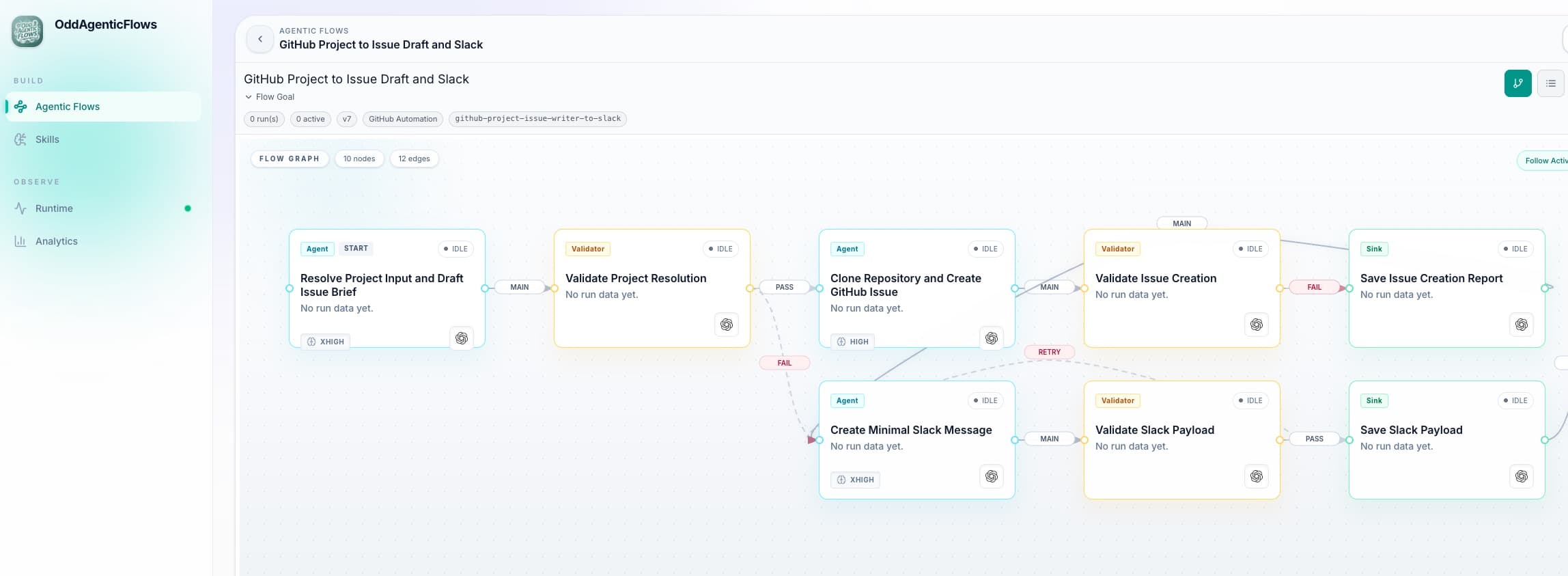Viewport: 1568px width, 576px height.
Task: Click the START badge on the first node
Action: (356, 249)
